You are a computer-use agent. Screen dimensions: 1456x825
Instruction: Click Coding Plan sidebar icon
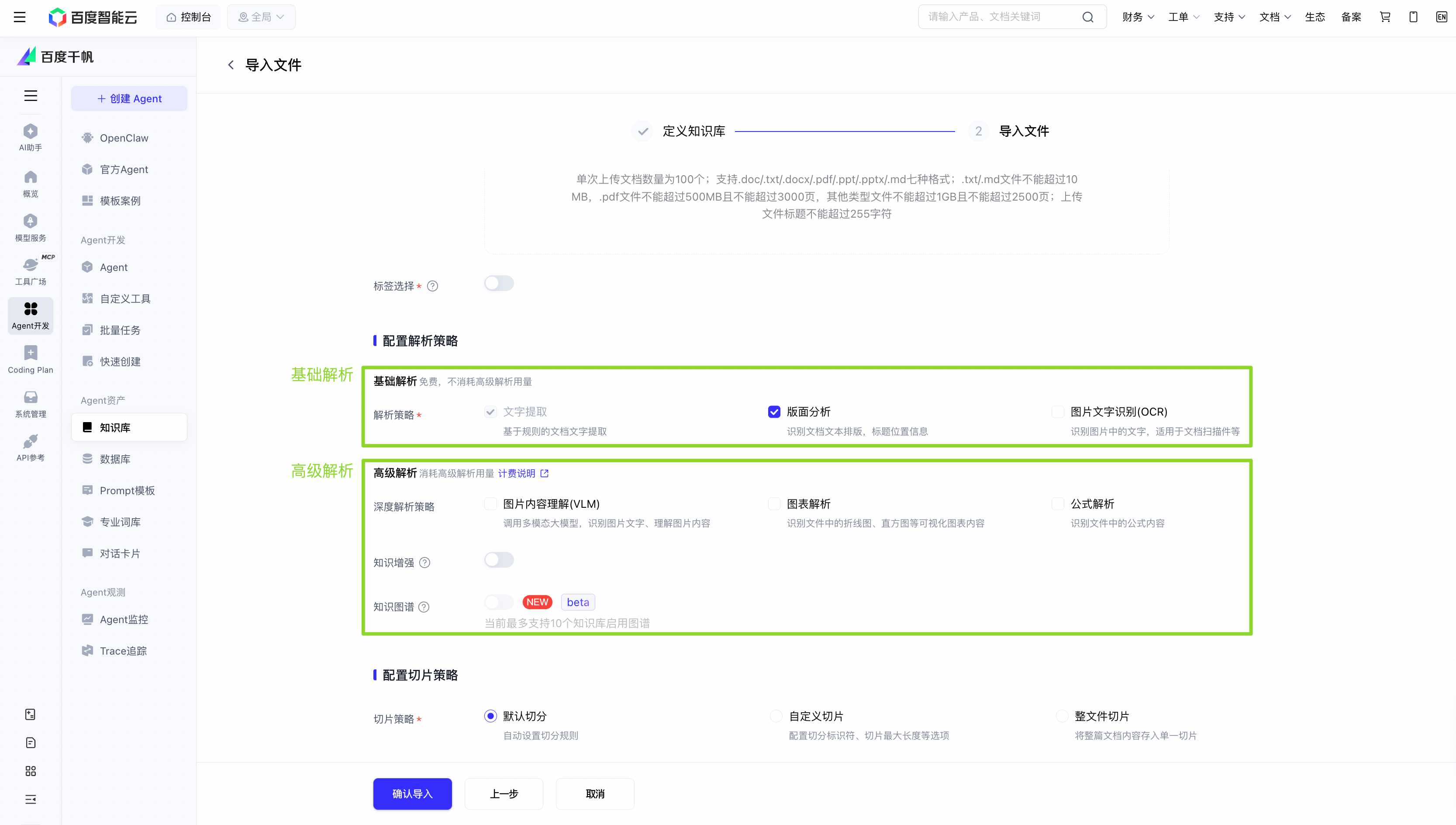[x=31, y=359]
